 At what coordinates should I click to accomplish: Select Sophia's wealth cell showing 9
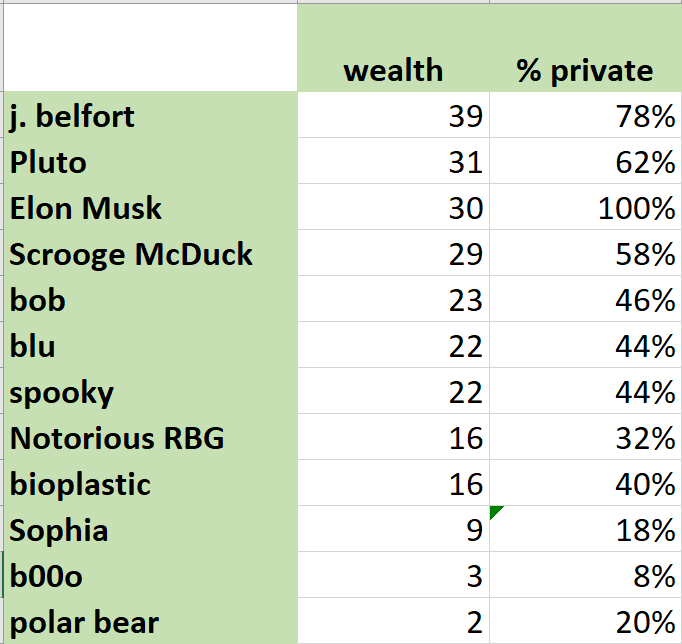(x=393, y=530)
